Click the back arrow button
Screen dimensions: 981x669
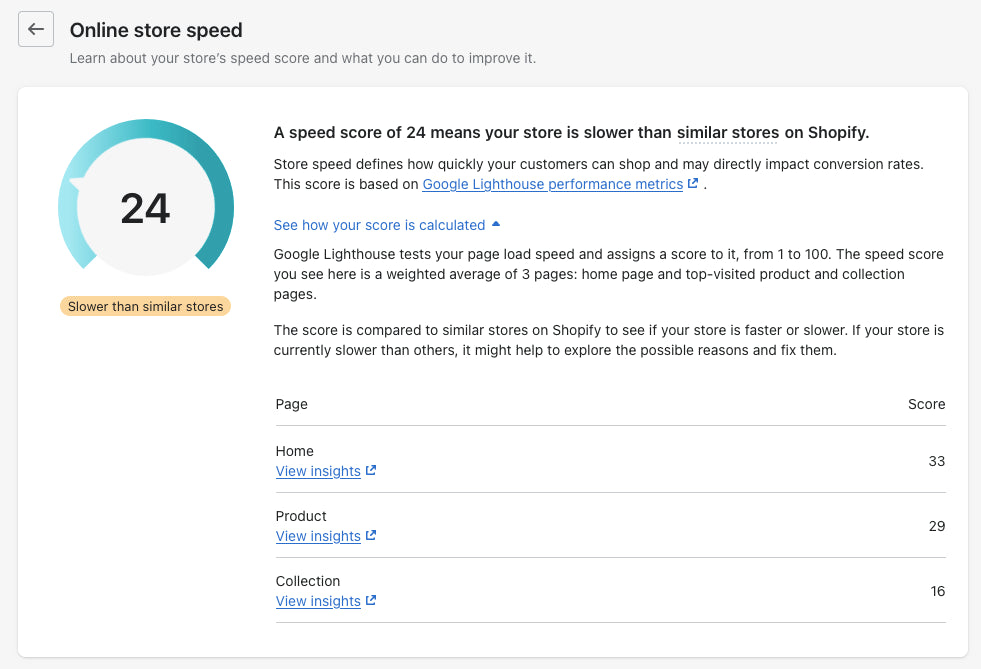[x=36, y=30]
